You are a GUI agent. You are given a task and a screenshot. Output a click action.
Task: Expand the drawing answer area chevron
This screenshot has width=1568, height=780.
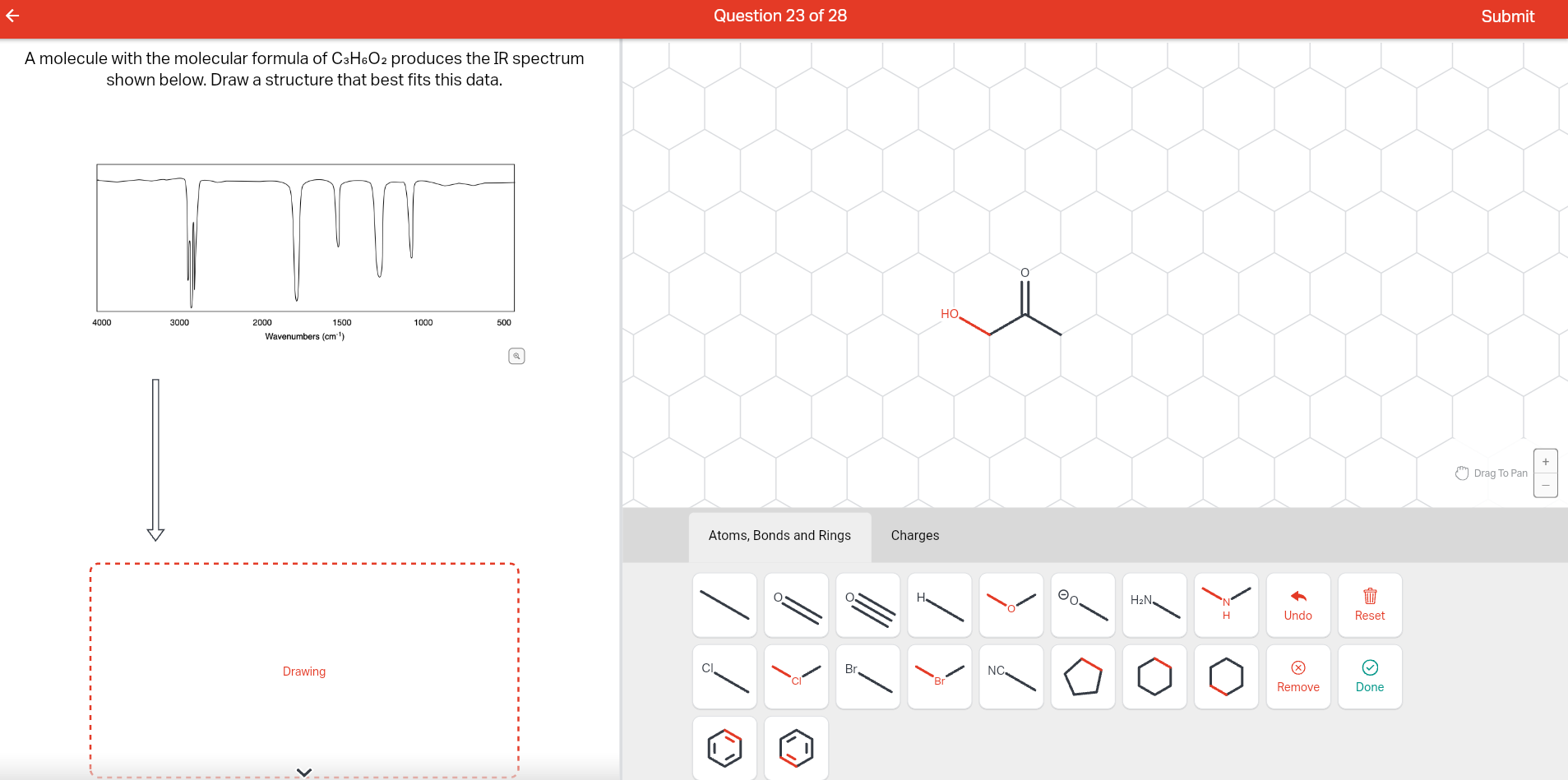pyautogui.click(x=303, y=771)
